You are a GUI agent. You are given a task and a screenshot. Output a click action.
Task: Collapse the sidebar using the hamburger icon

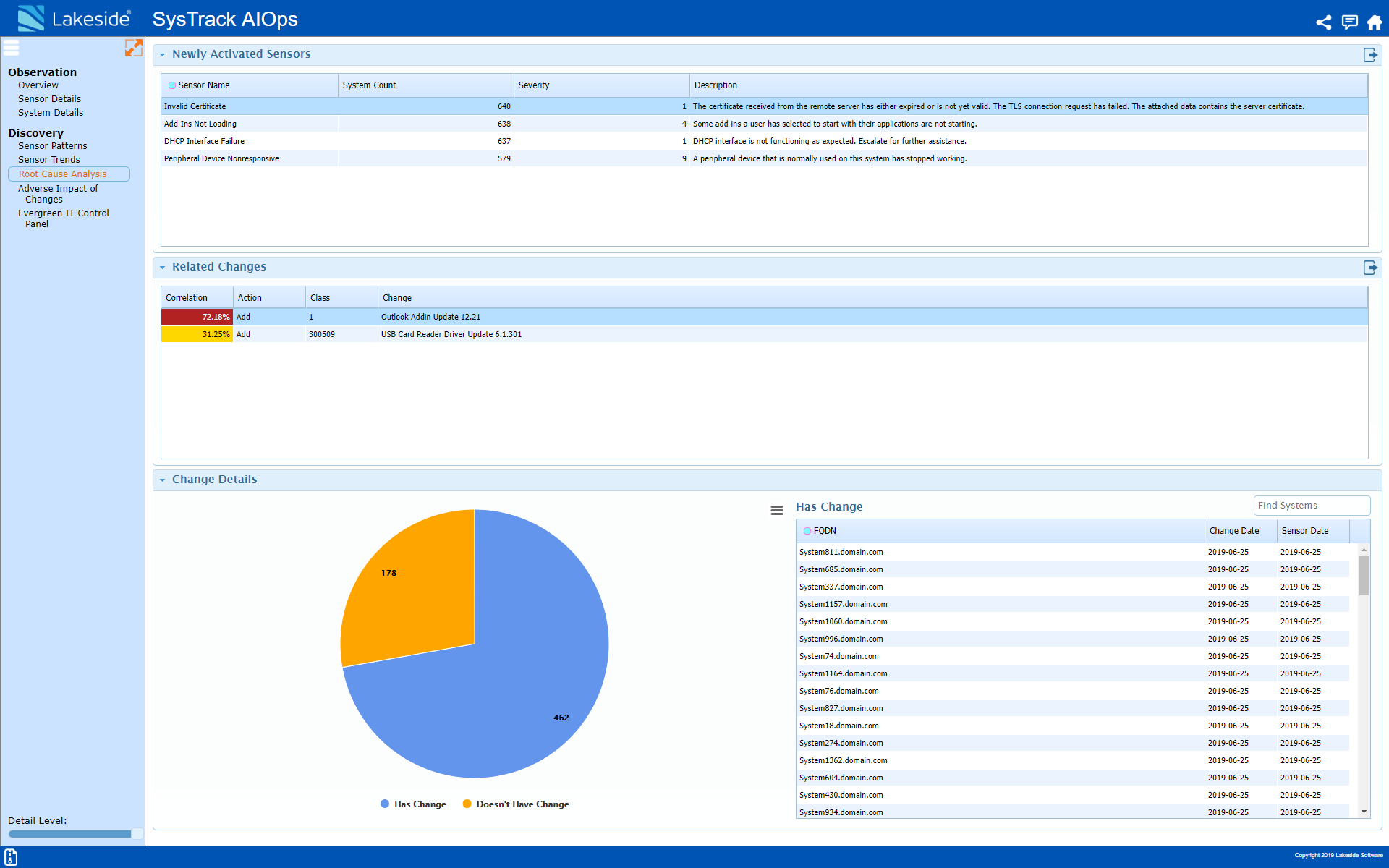coord(11,48)
